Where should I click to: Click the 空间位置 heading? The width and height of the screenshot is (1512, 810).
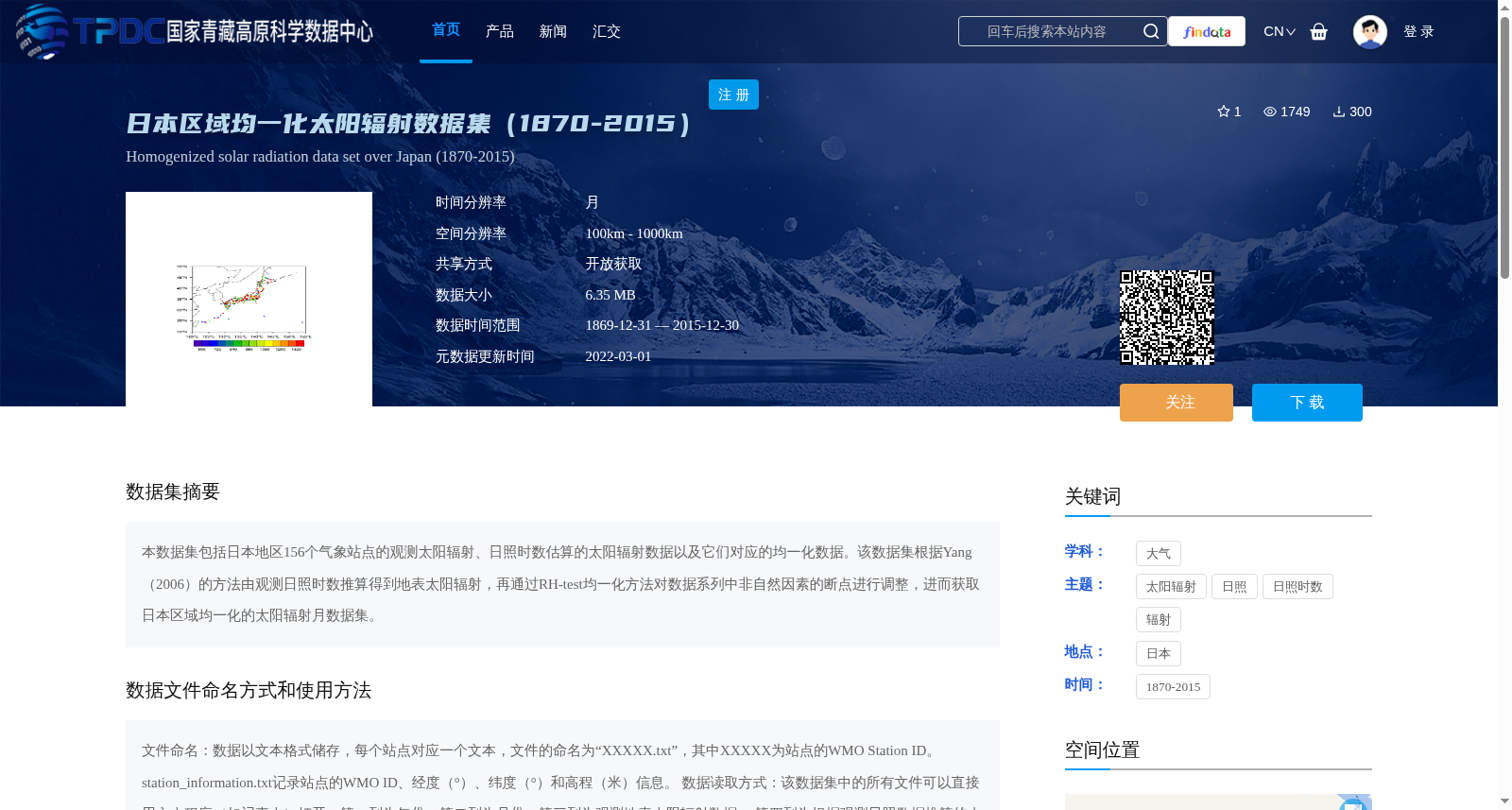(1102, 750)
